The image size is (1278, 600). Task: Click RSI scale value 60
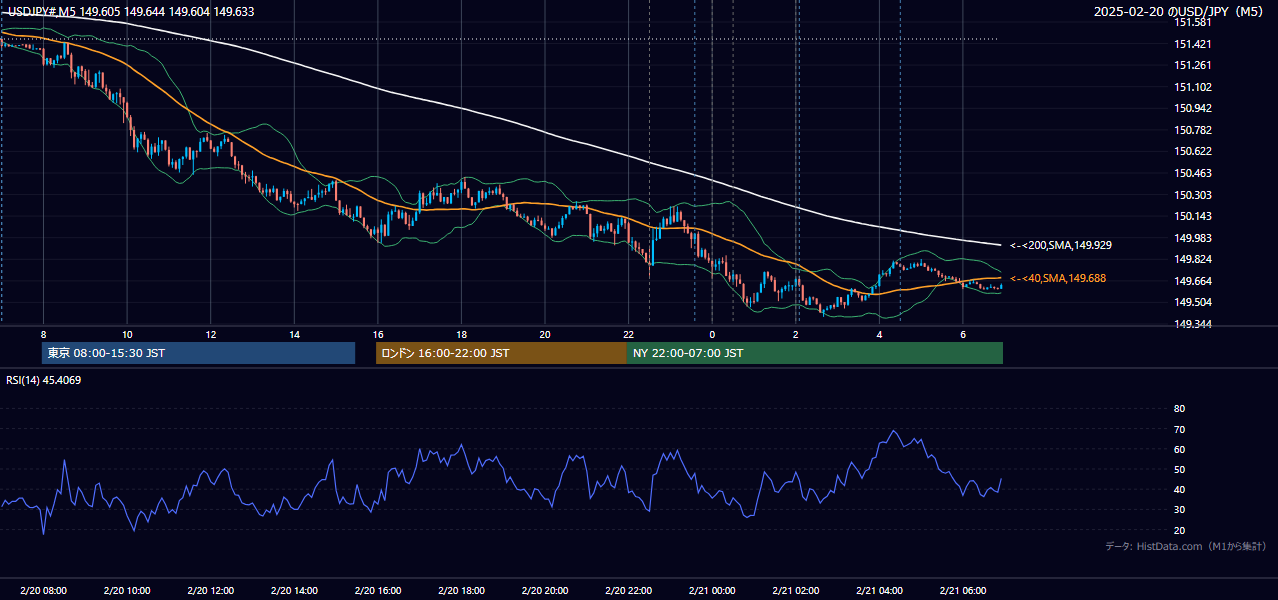pos(1179,449)
